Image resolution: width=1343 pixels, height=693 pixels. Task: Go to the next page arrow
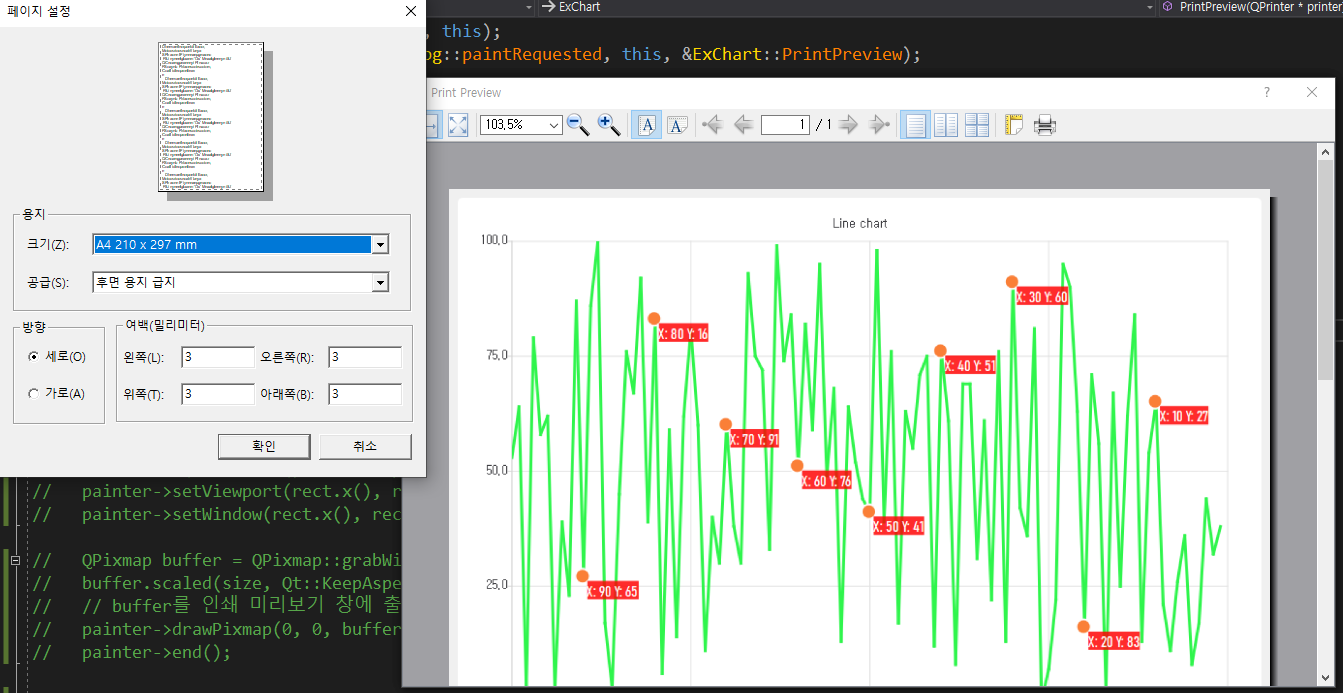[x=848, y=125]
